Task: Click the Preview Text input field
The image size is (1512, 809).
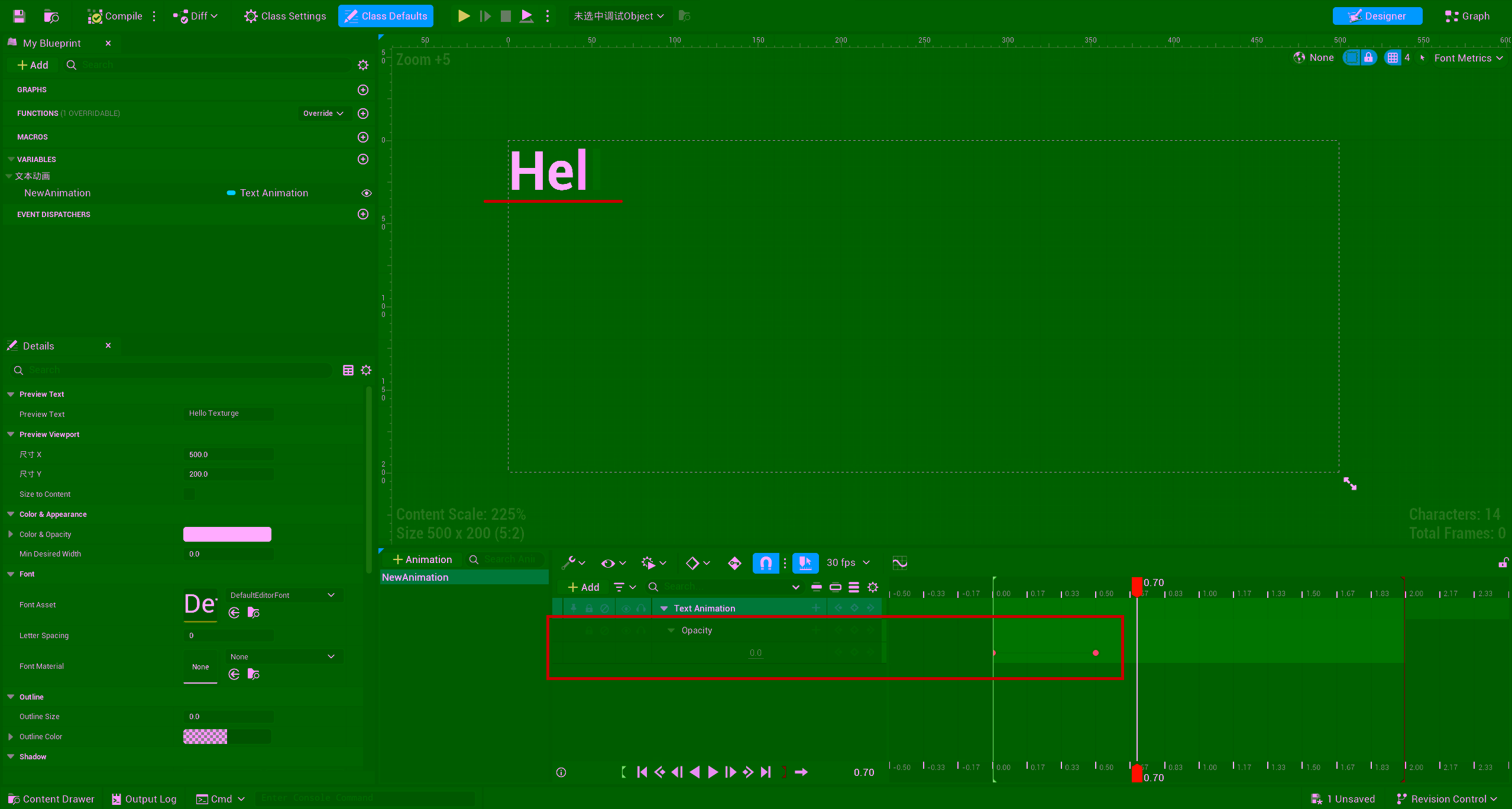Action: pyautogui.click(x=228, y=413)
